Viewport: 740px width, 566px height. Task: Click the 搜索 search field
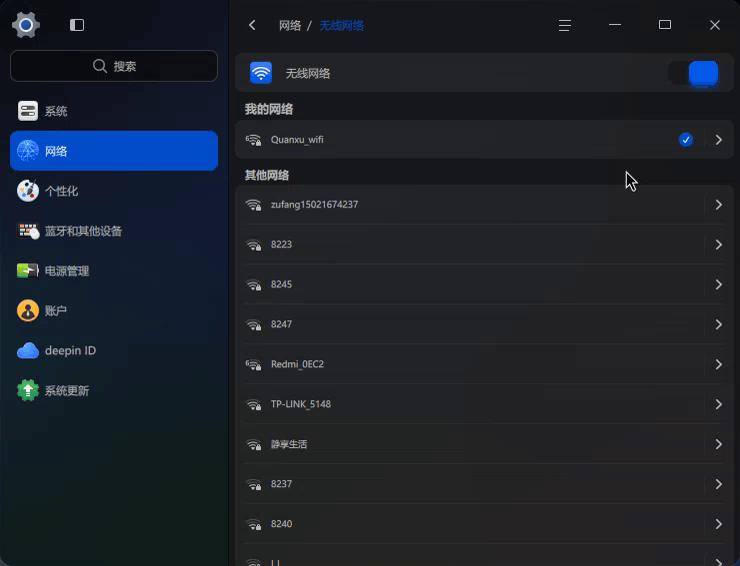tap(114, 66)
